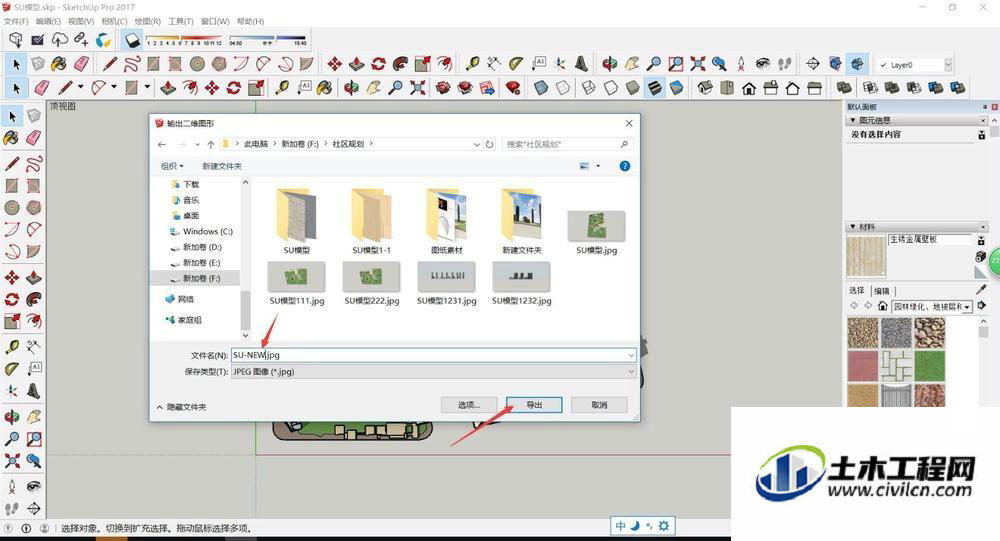This screenshot has width=1000, height=541.
Task: Open the 3D Warehouse get models icon
Action: click(x=443, y=87)
